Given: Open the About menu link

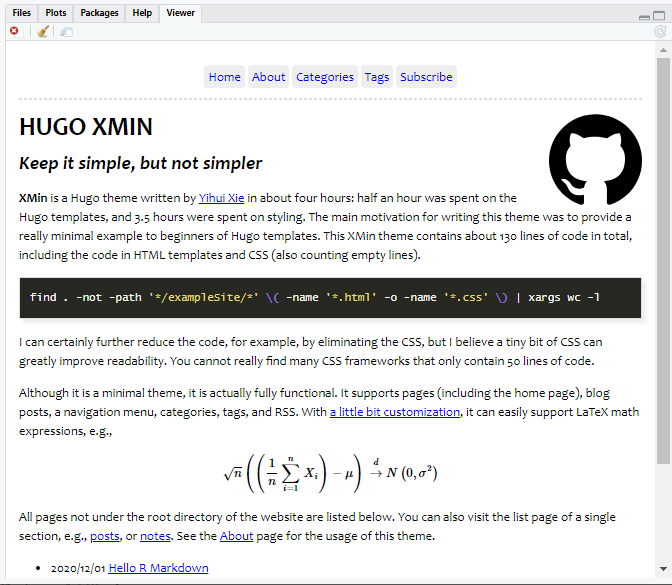Looking at the screenshot, I should click(x=268, y=77).
